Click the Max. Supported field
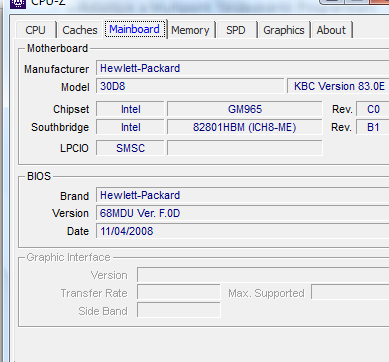 click(350, 293)
